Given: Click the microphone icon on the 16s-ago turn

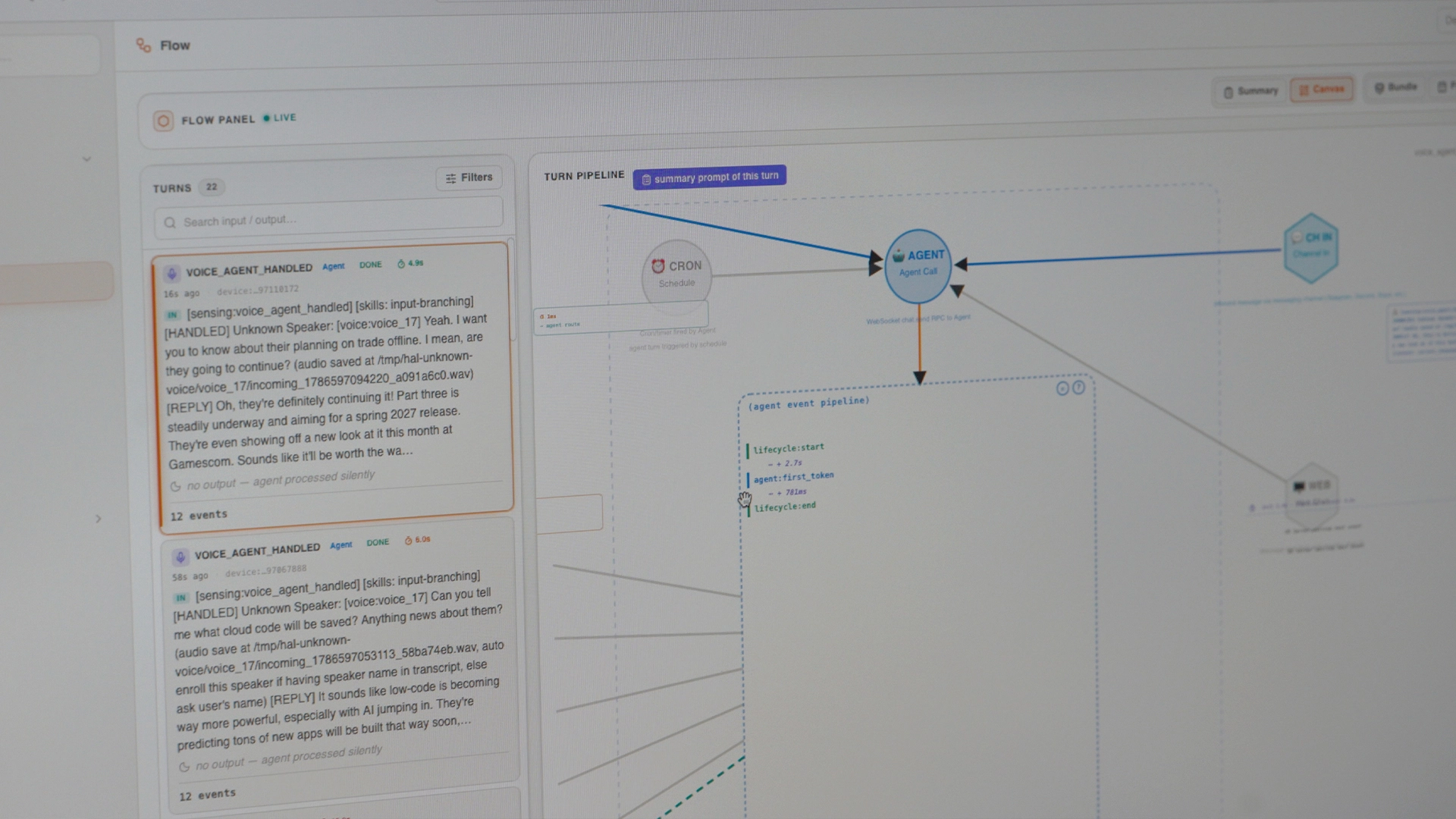Looking at the screenshot, I should point(172,273).
